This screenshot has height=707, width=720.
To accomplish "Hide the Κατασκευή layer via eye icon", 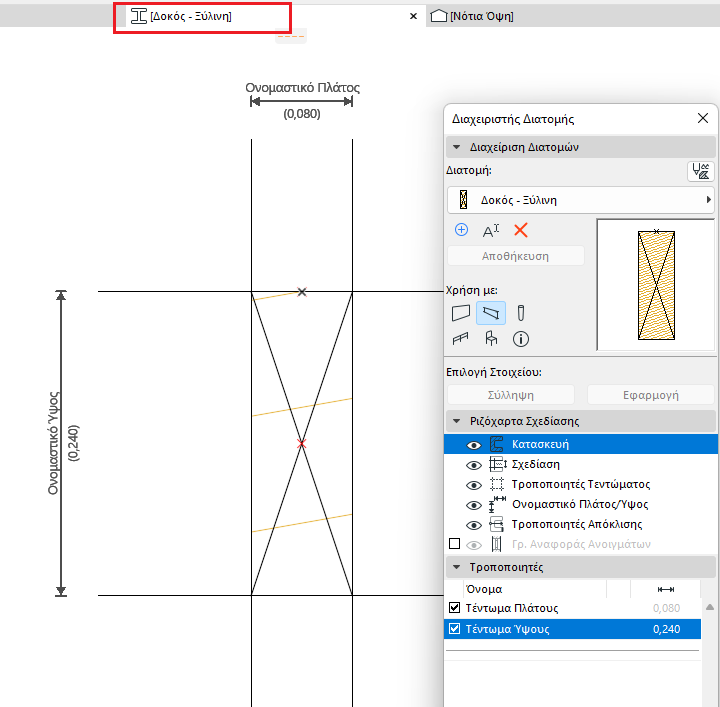I will click(x=473, y=444).
